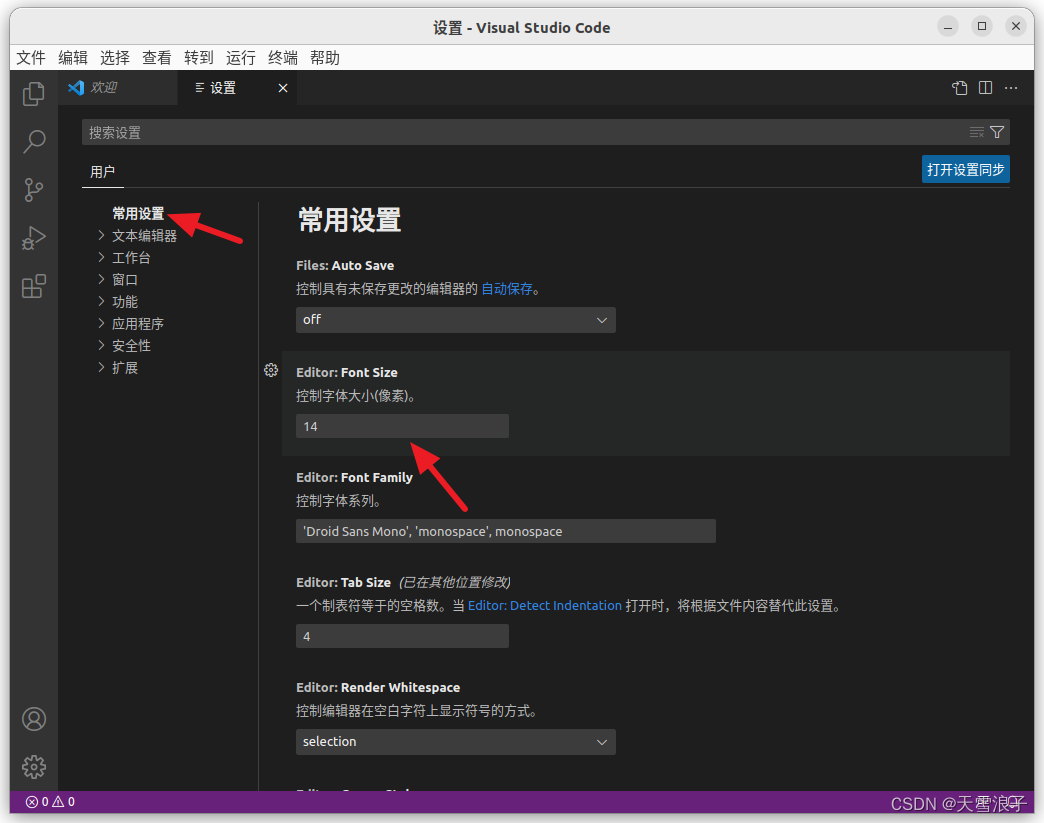1044x823 pixels.
Task: Click the Split Editor Right icon
Action: pos(985,88)
